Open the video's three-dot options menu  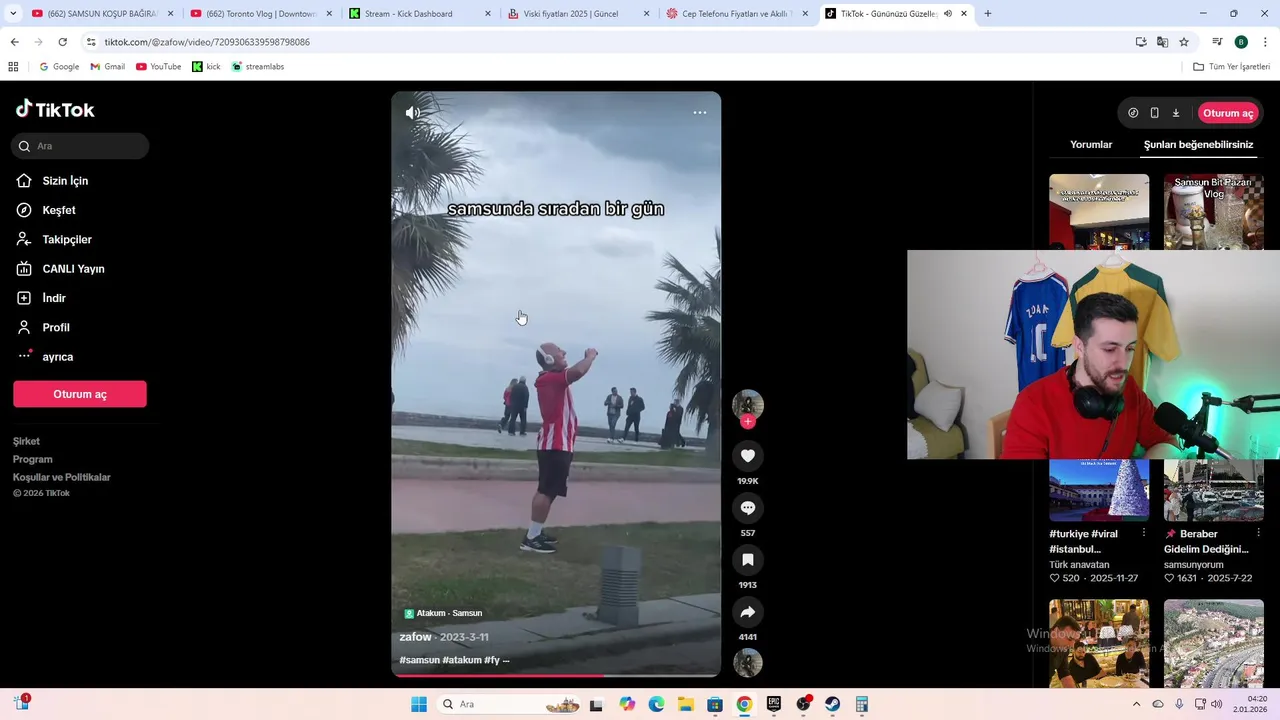(x=700, y=112)
